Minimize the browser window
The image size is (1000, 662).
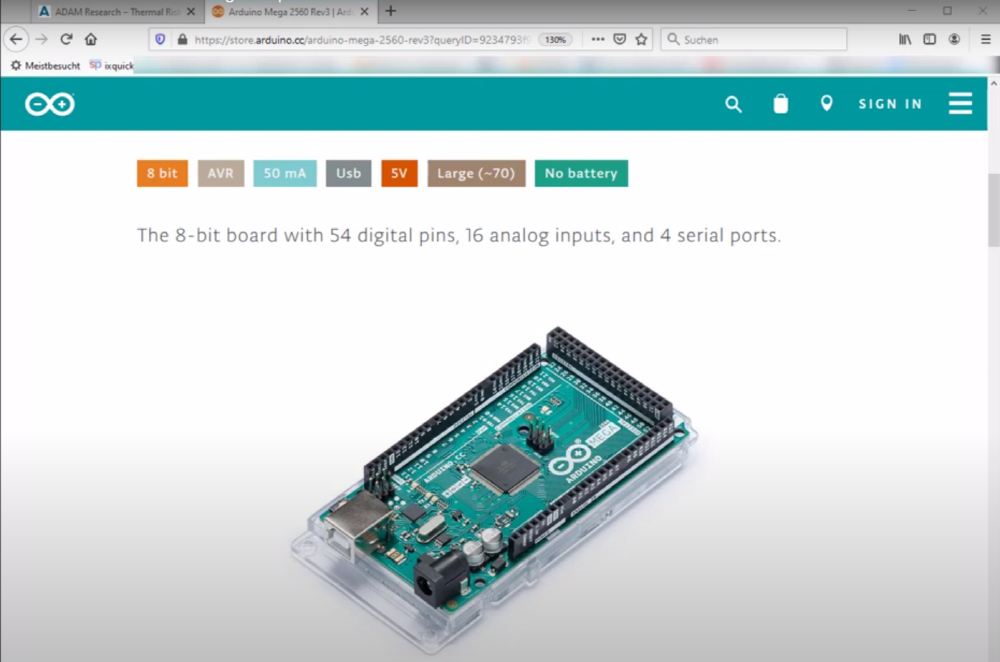(912, 11)
